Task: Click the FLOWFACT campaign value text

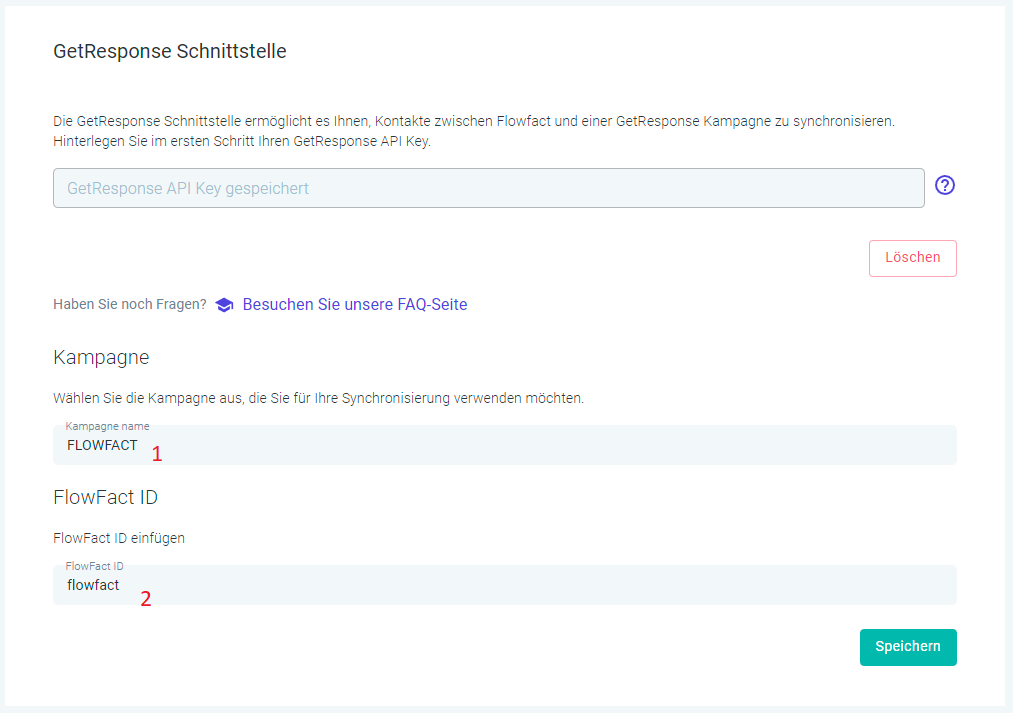Action: [102, 445]
